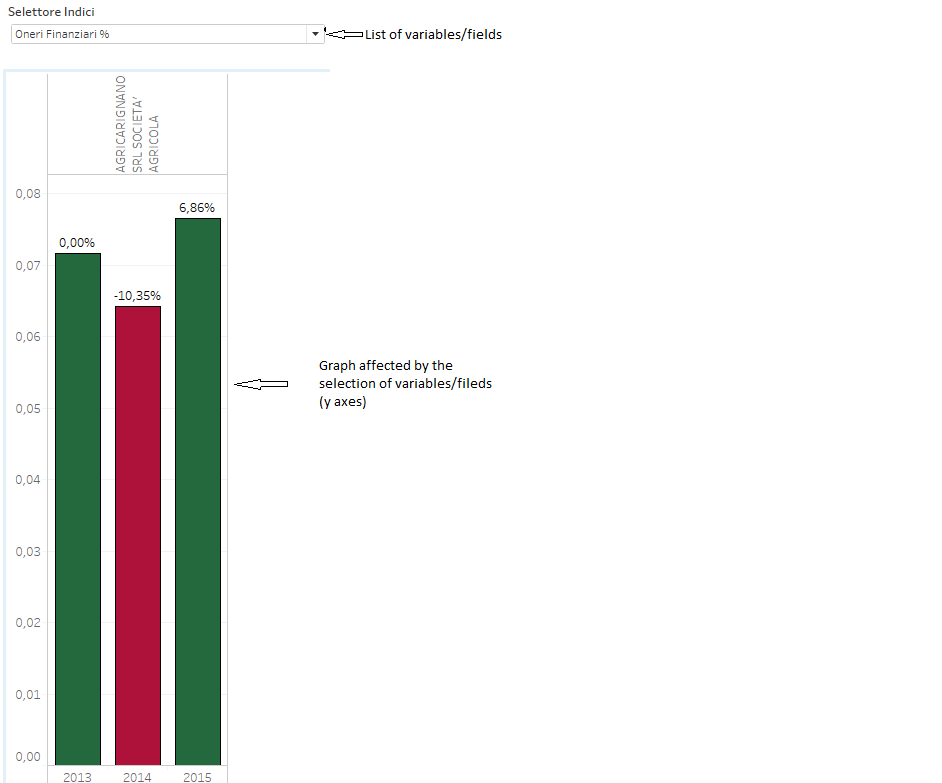
Task: Click the -10,35% data label
Action: (137, 295)
